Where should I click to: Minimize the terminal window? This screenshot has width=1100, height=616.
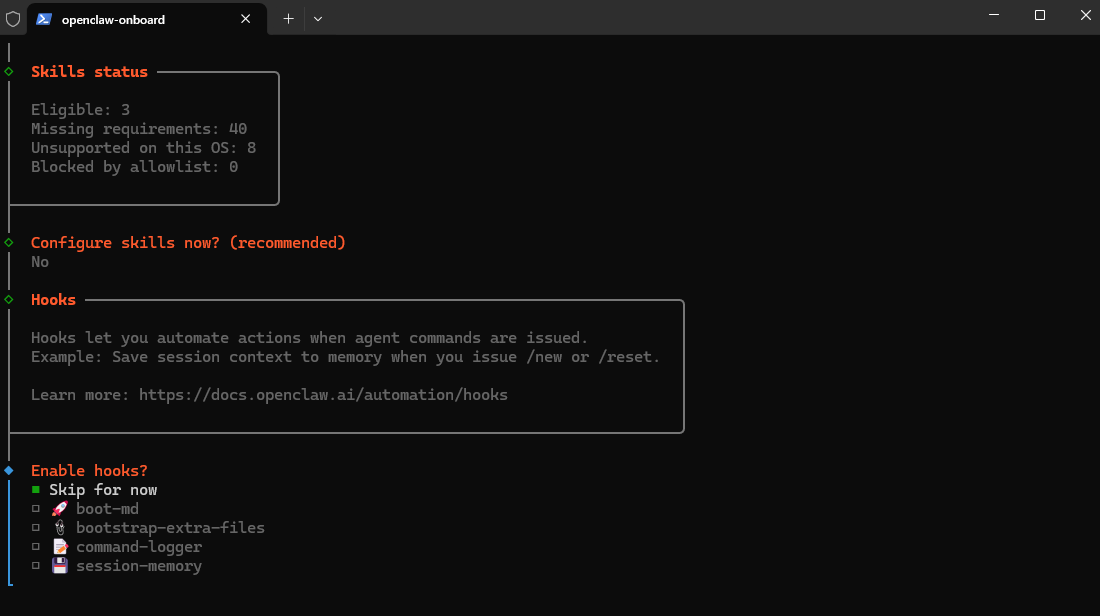[993, 15]
